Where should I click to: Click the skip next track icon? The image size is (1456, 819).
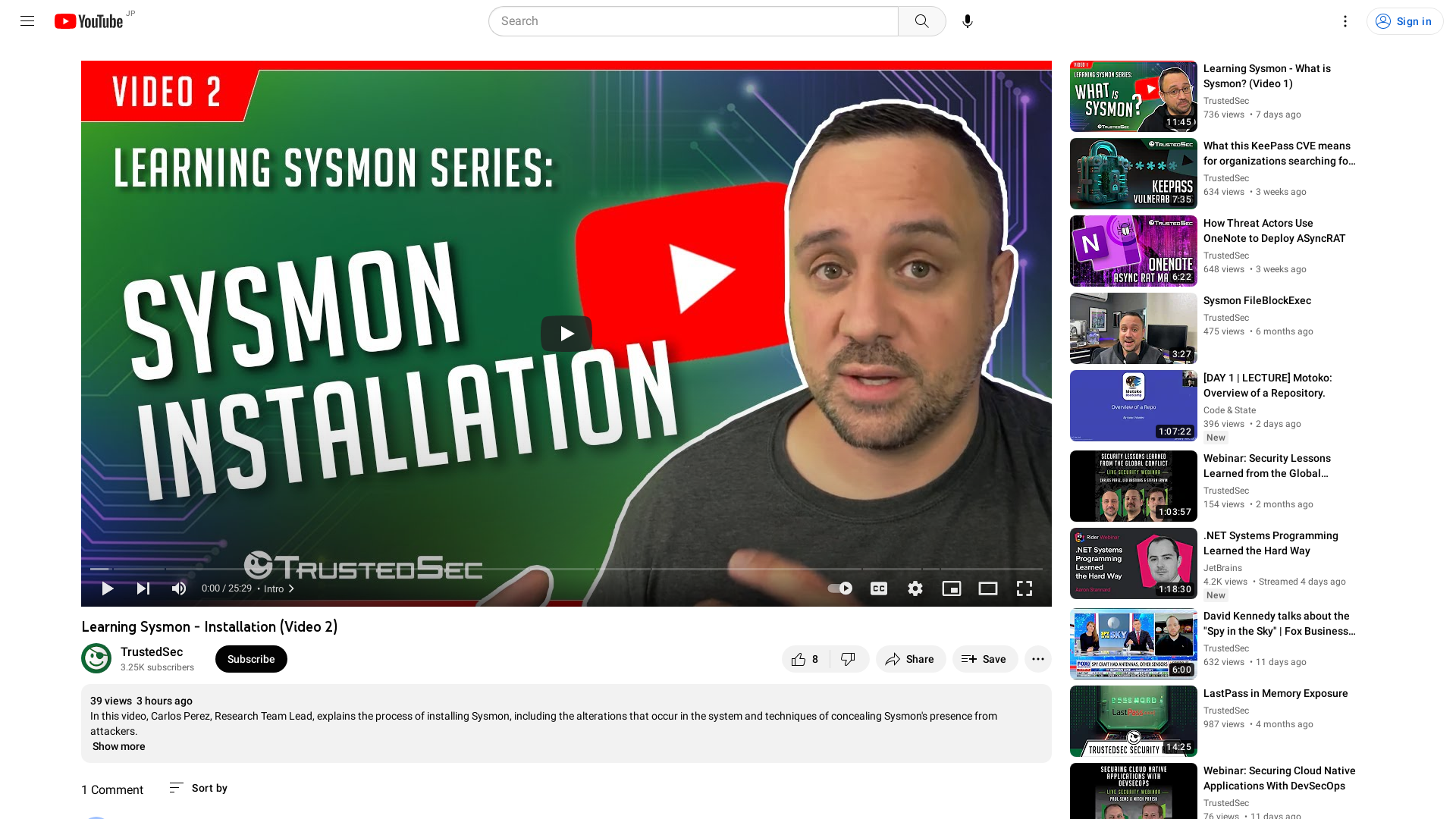coord(142,588)
